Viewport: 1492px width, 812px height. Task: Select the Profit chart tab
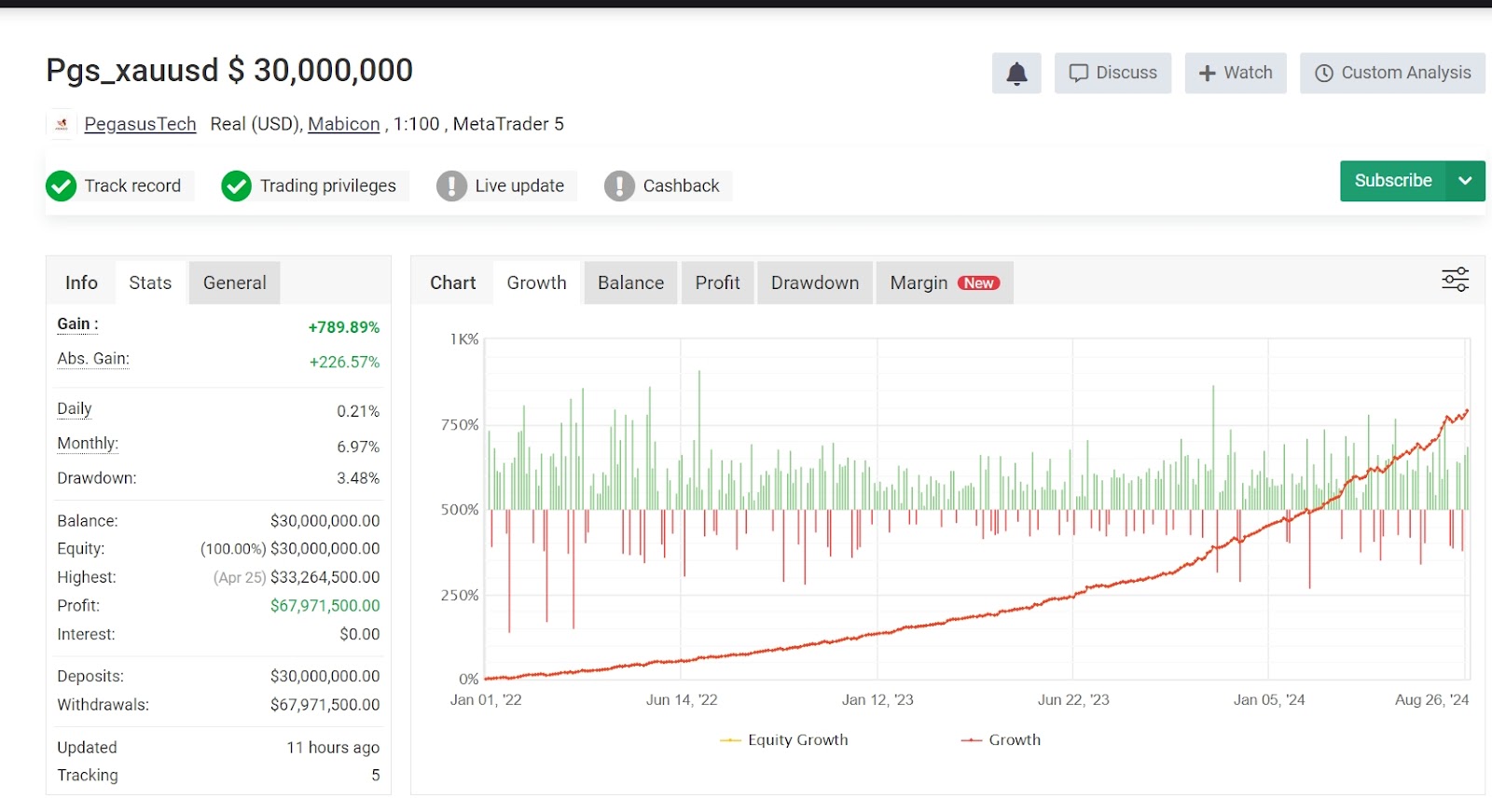718,282
